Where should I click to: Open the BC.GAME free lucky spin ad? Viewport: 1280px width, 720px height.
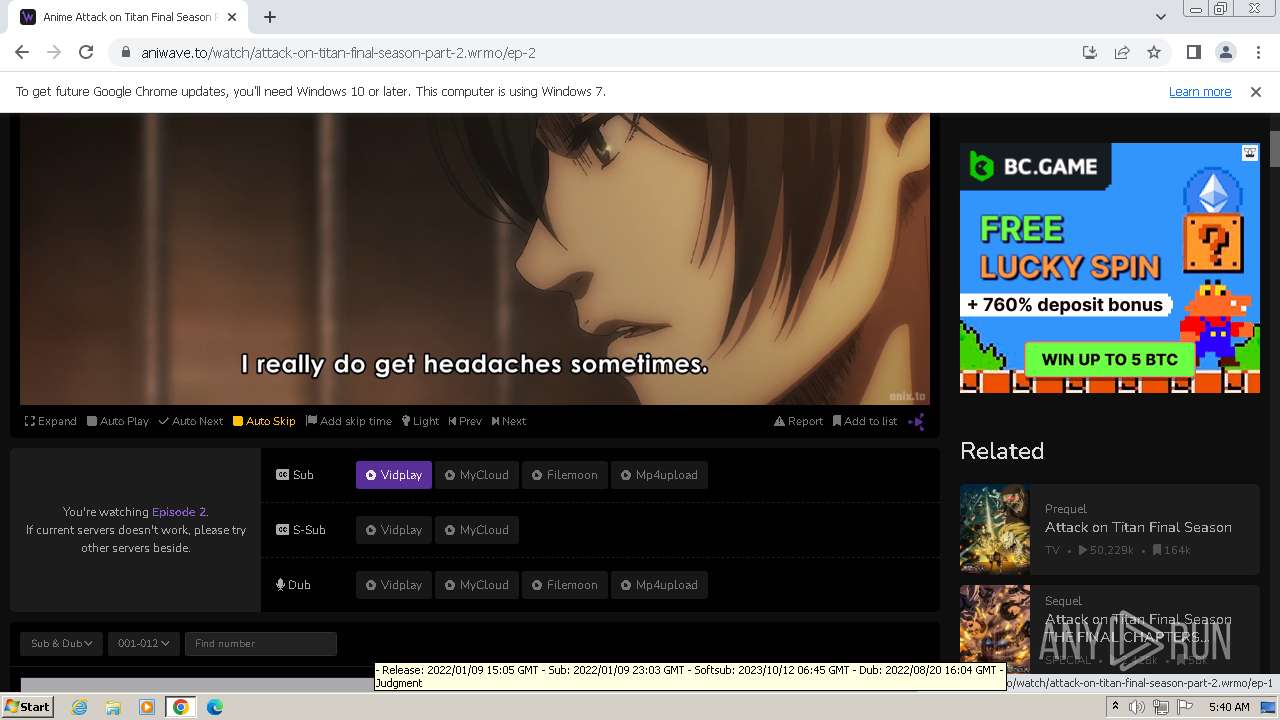1110,268
